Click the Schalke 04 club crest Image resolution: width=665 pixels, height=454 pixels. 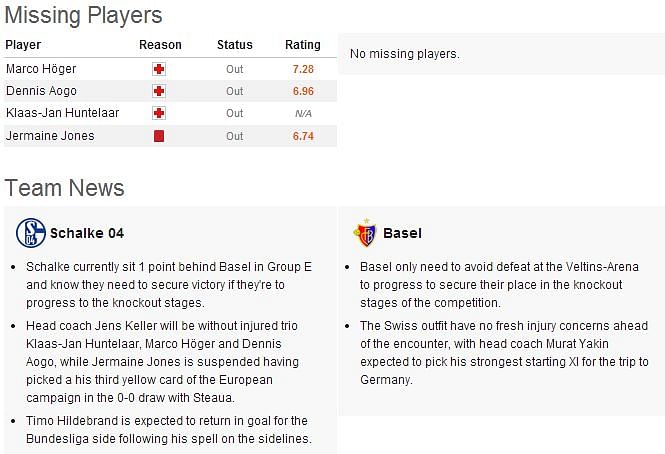[x=31, y=233]
